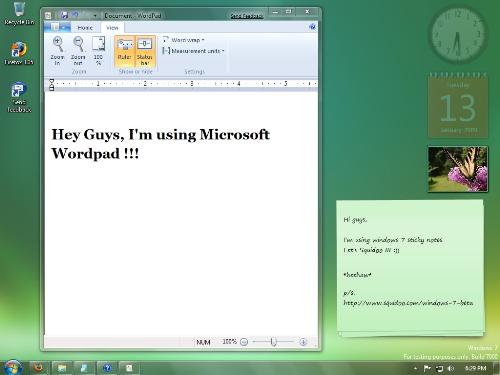Click the '*heehaw*' text on the sticky note
This screenshot has width=500, height=375.
coord(357,275)
